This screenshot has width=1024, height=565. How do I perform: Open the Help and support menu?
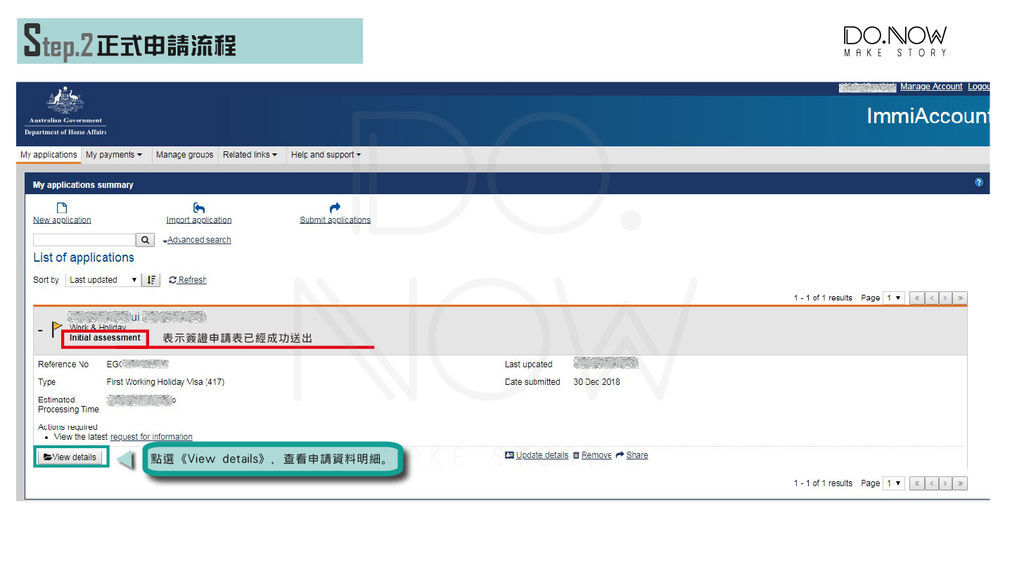(325, 155)
